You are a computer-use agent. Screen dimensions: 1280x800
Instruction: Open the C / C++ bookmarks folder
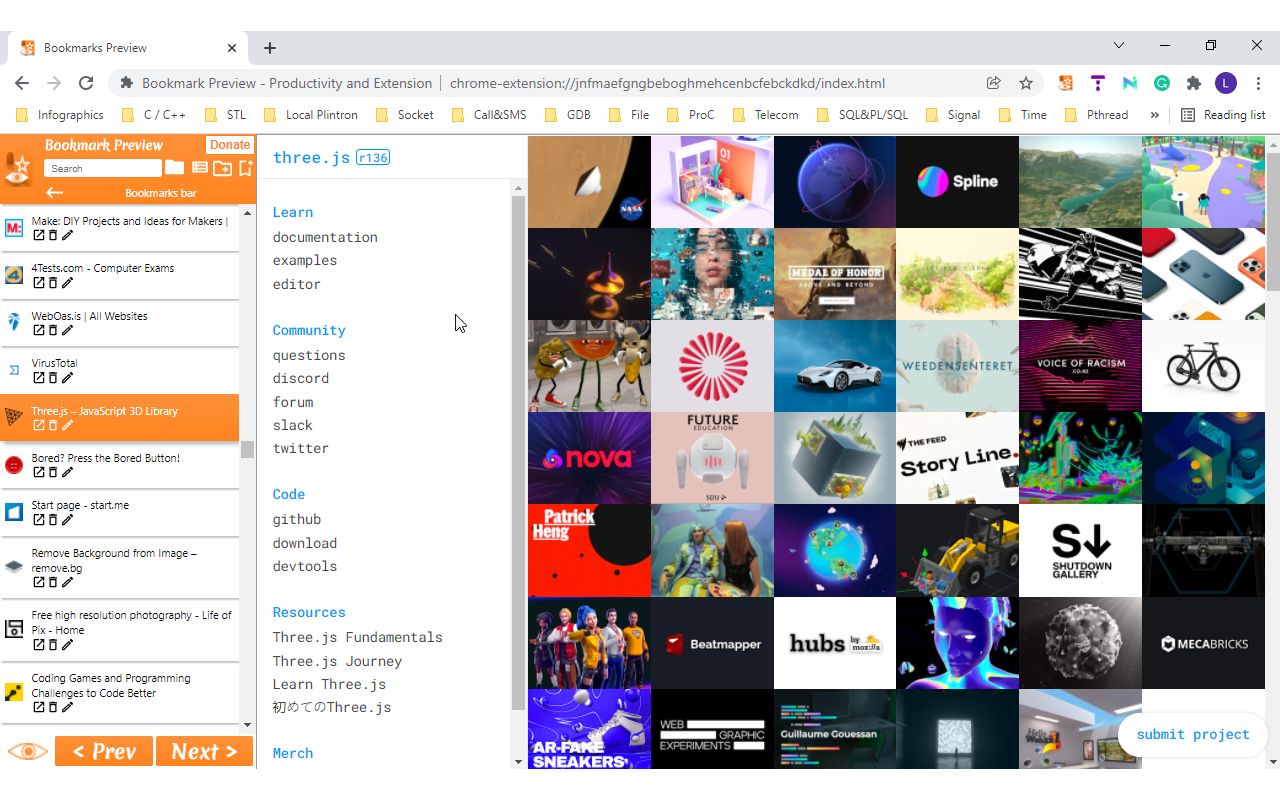pyautogui.click(x=154, y=115)
